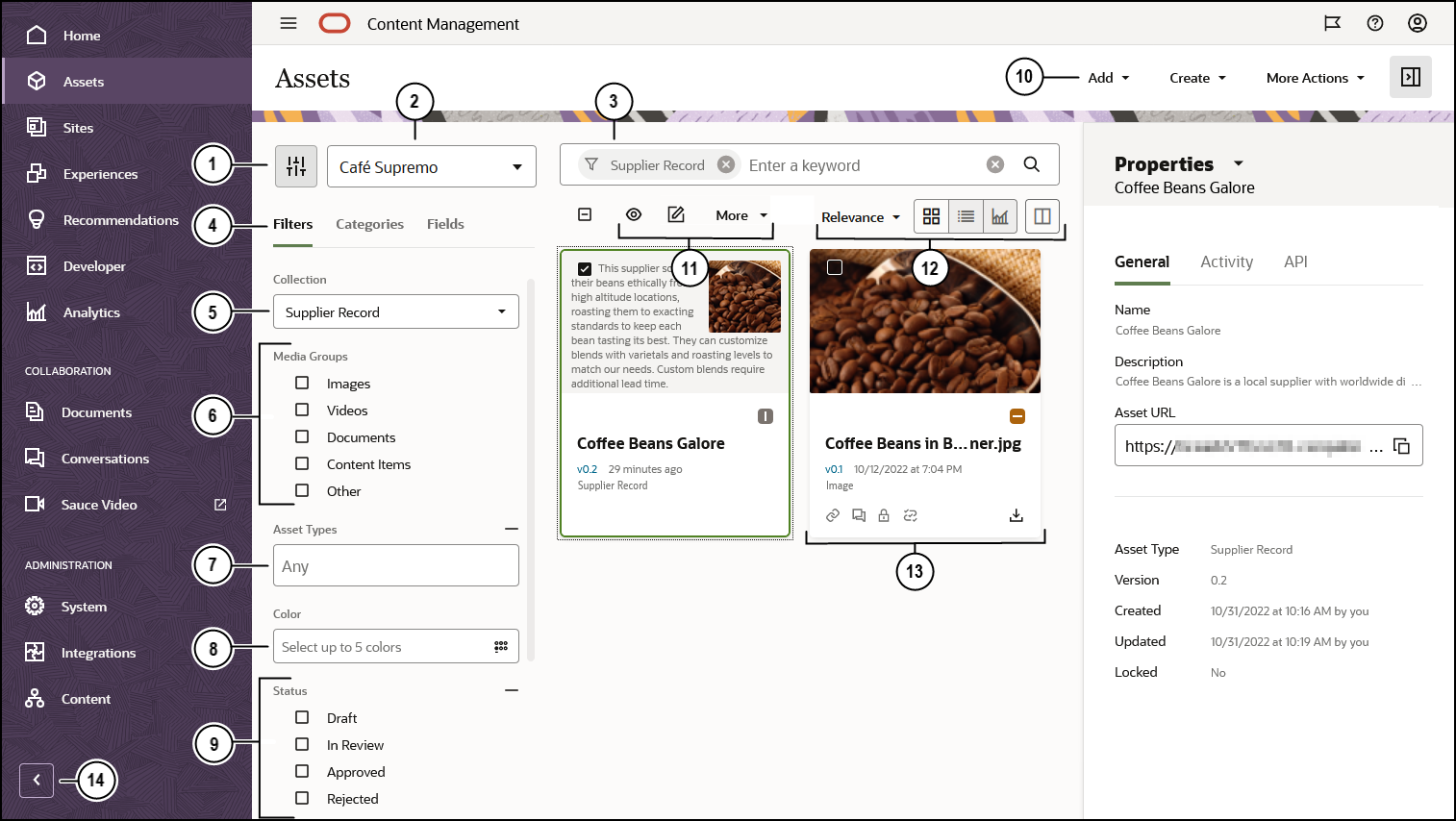Open the Collection dropdown showing Supplier Record

pos(396,311)
